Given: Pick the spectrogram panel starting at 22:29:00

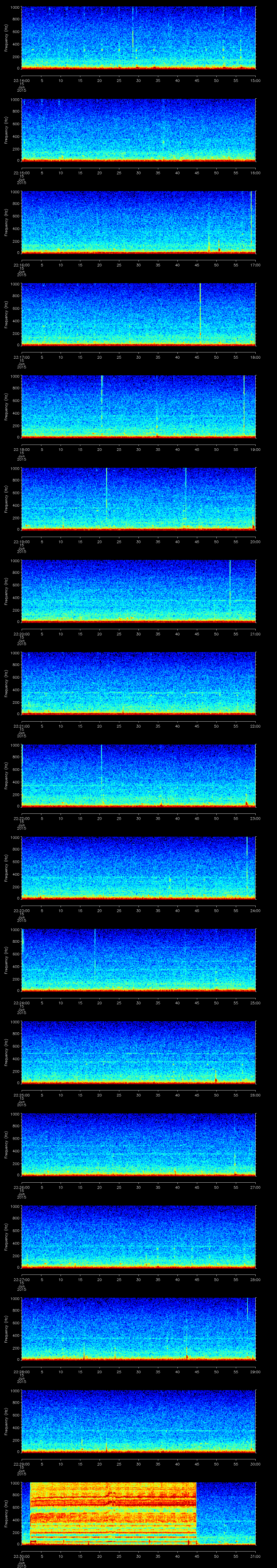Looking at the screenshot, I should [138, 1421].
